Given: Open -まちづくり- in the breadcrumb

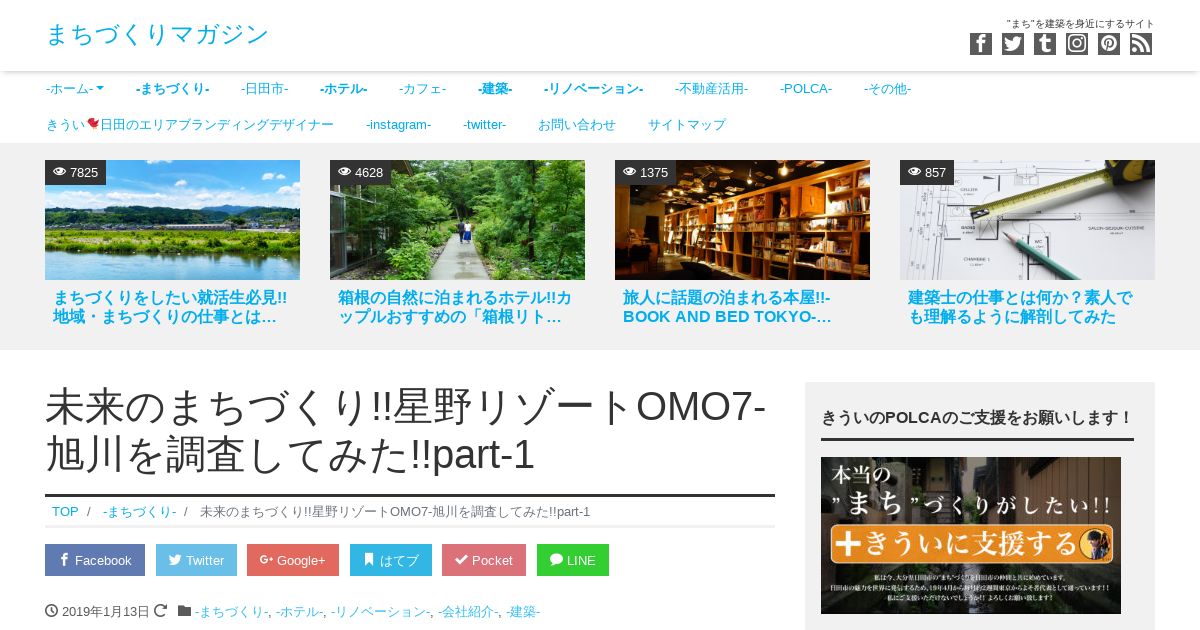Looking at the screenshot, I should point(139,512).
